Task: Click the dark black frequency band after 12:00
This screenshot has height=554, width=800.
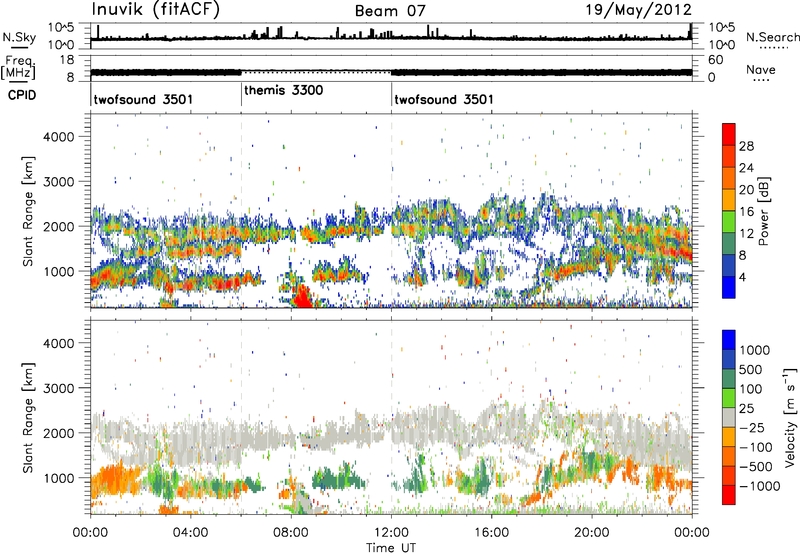Action: pyautogui.click(x=541, y=72)
